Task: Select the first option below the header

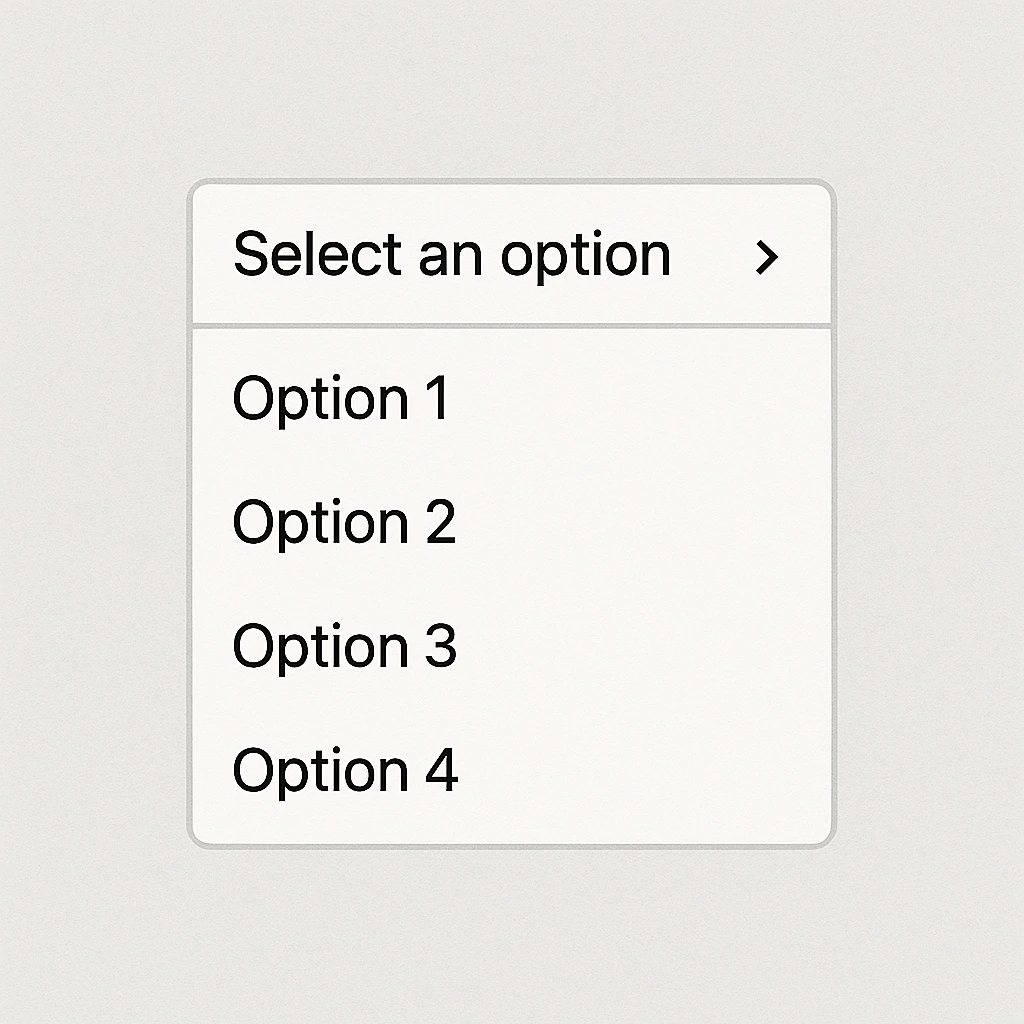Action: click(341, 398)
